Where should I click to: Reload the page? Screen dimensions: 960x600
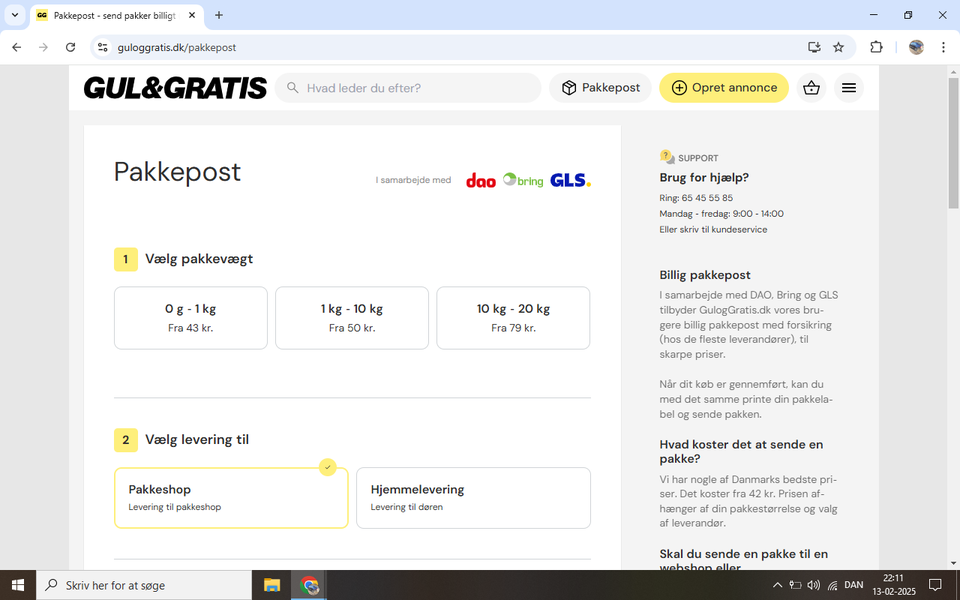tap(70, 47)
